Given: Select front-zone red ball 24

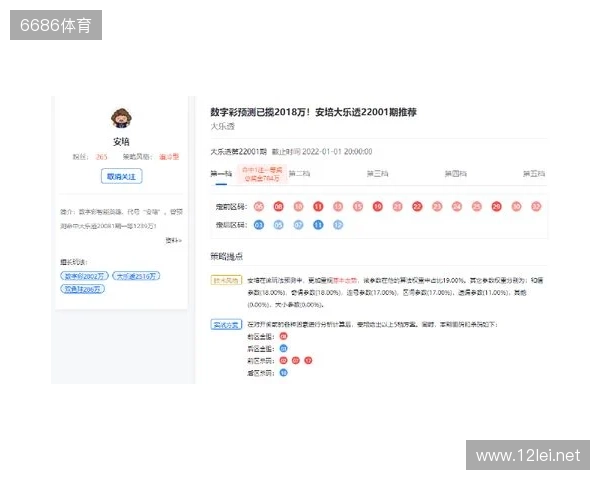Looking at the screenshot, I should click(x=457, y=207).
